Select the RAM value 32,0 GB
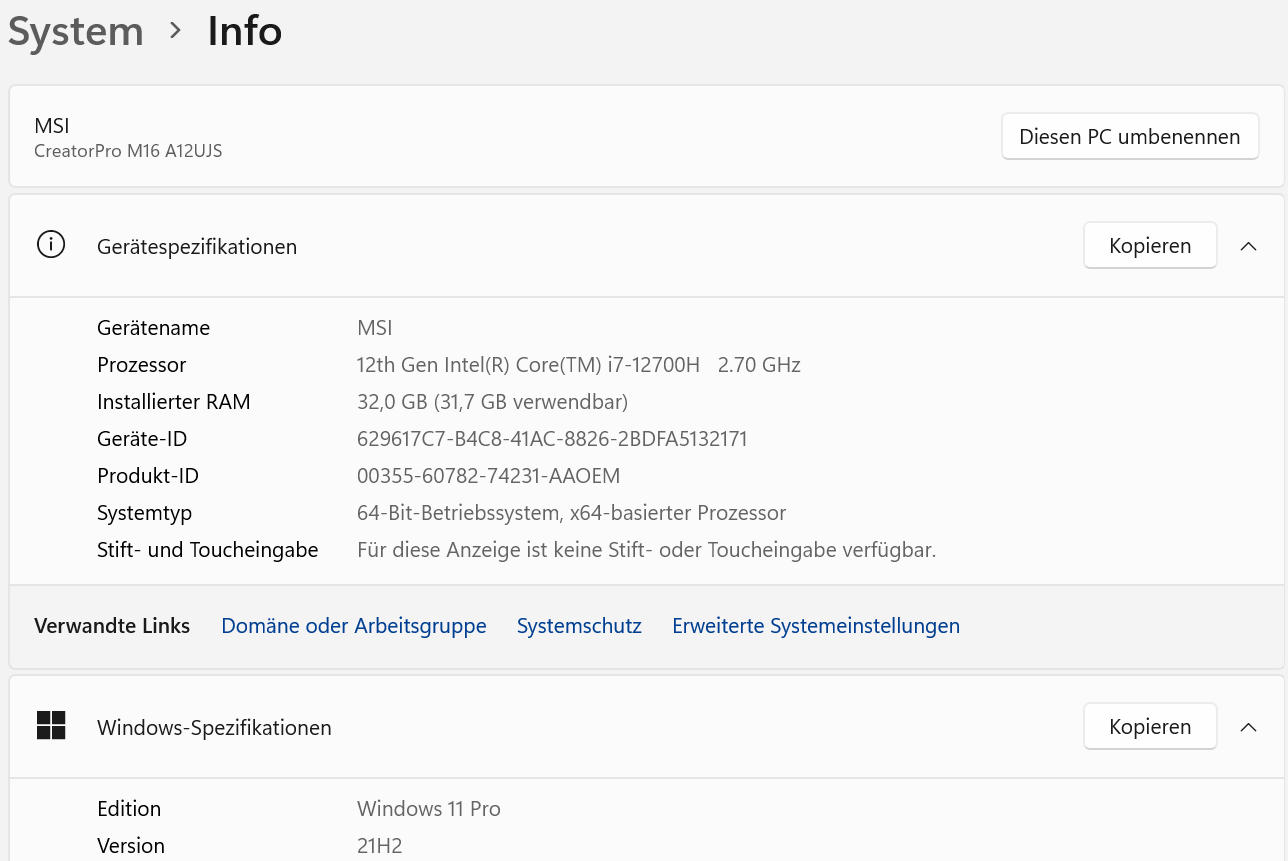Image resolution: width=1288 pixels, height=861 pixels. click(x=492, y=402)
